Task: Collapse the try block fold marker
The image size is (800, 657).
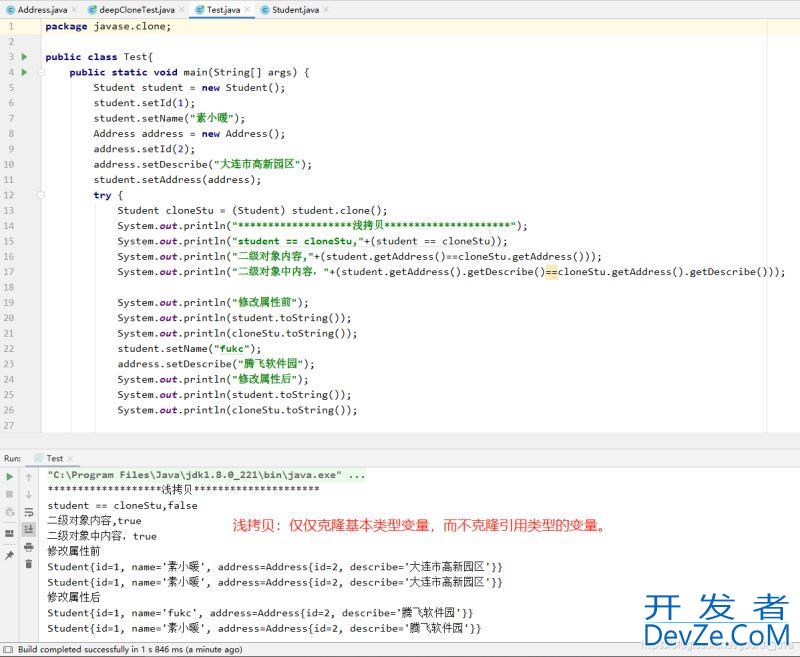Action: [41, 195]
